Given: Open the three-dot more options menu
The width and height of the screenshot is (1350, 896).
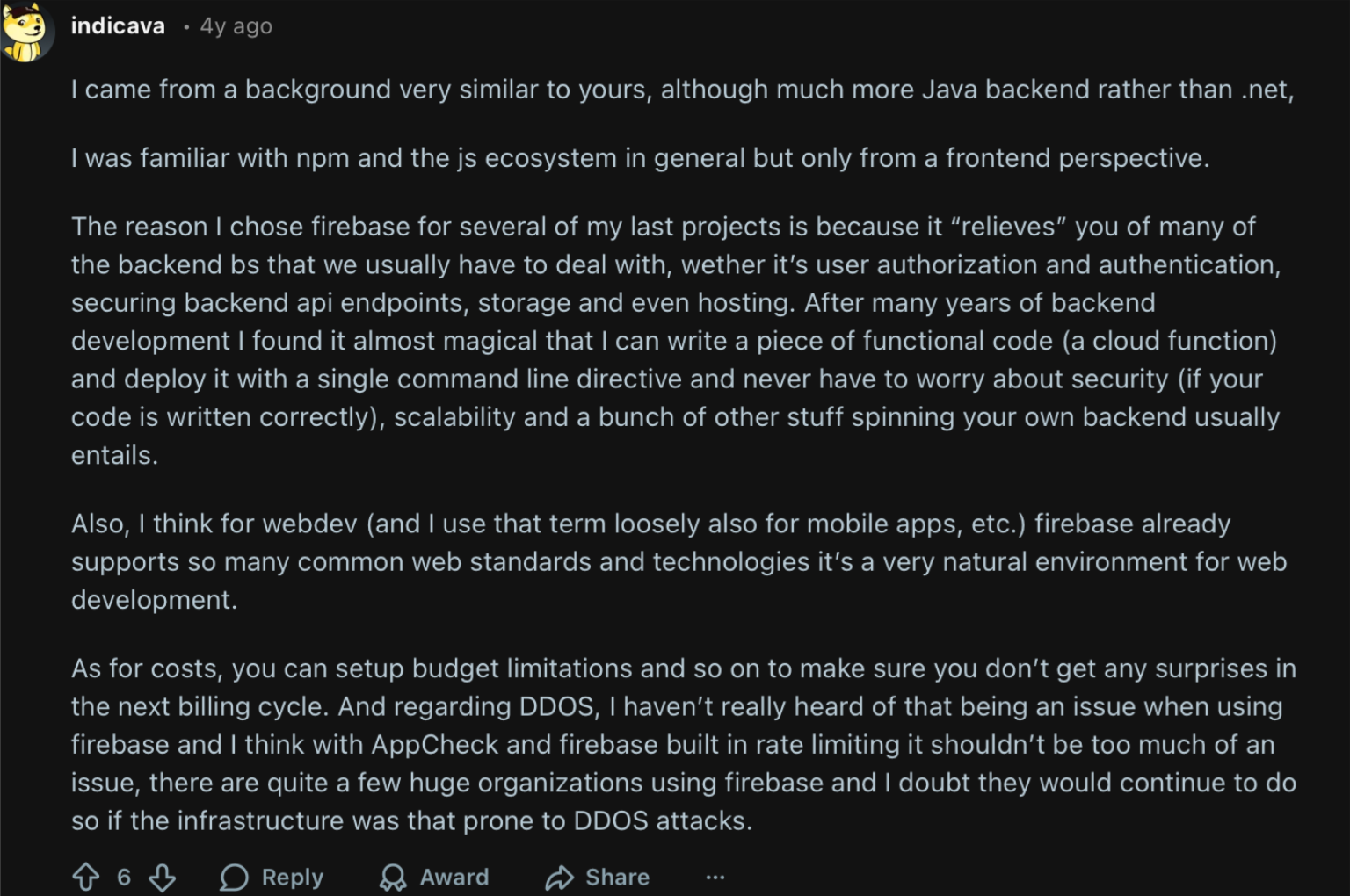Looking at the screenshot, I should [715, 877].
